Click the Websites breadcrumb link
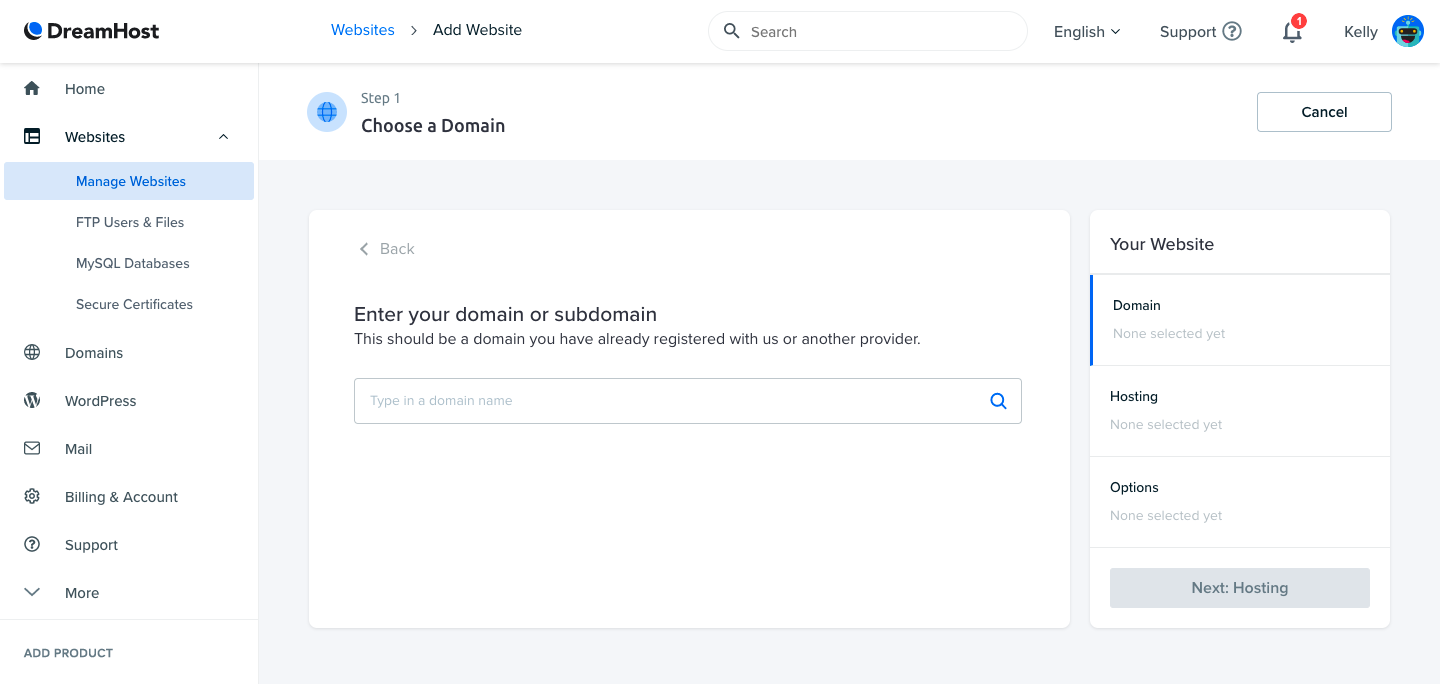This screenshot has width=1440, height=684. pyautogui.click(x=363, y=30)
